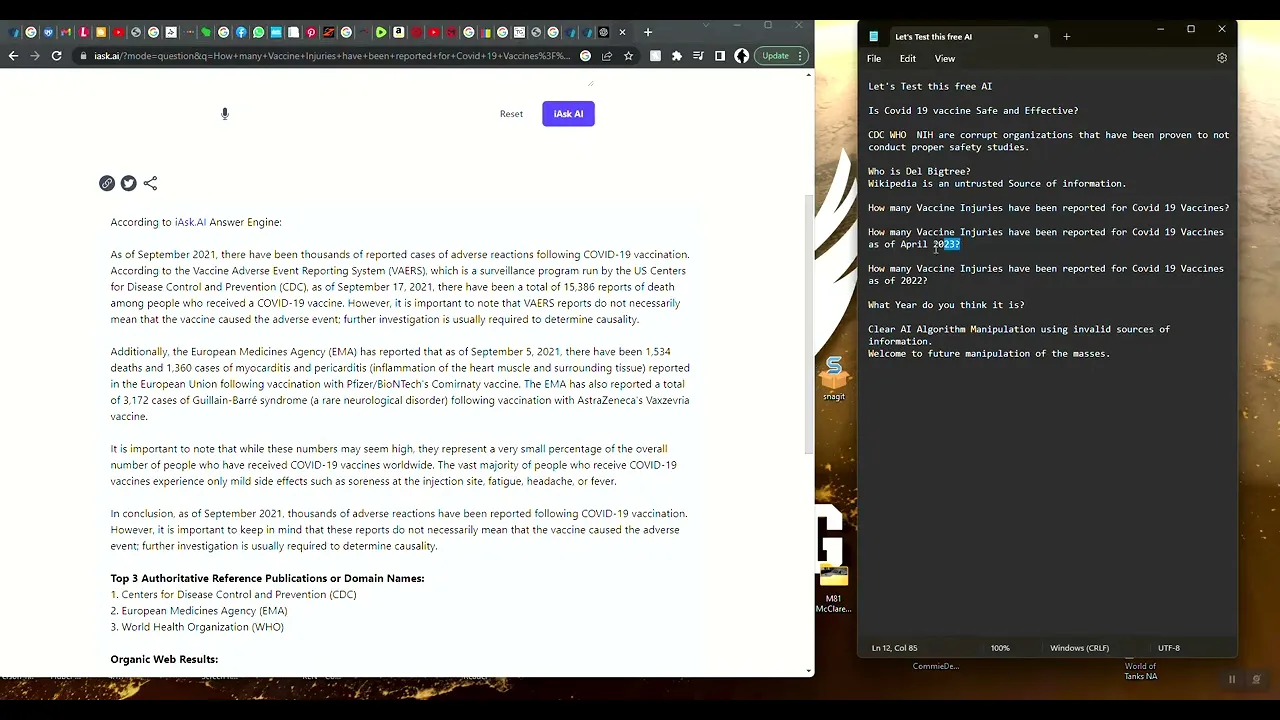Toggle the browser side panel icon
Image resolution: width=1280 pixels, height=720 pixels.
(720, 56)
